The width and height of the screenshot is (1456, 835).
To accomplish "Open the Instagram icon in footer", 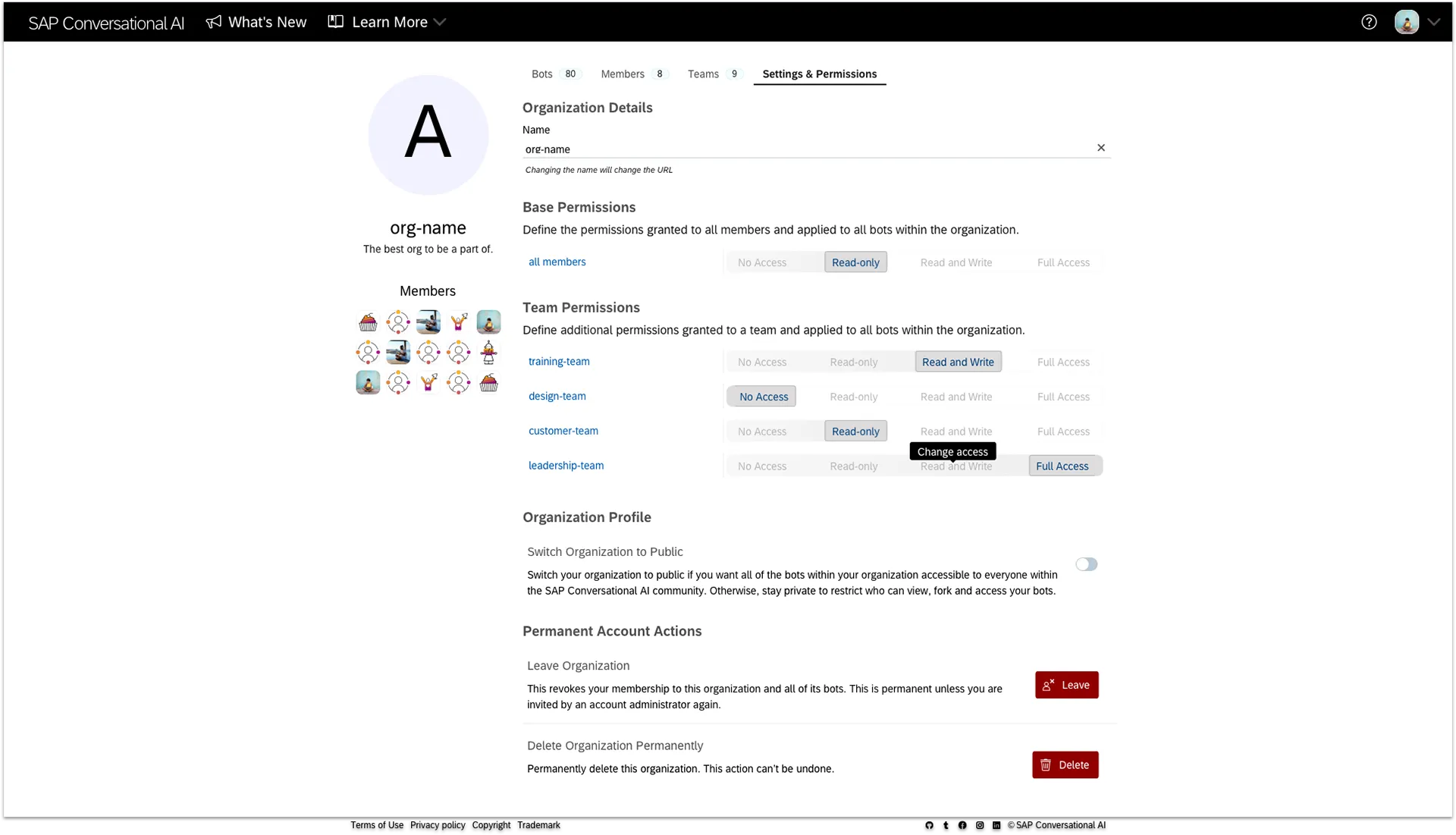I will (x=980, y=826).
